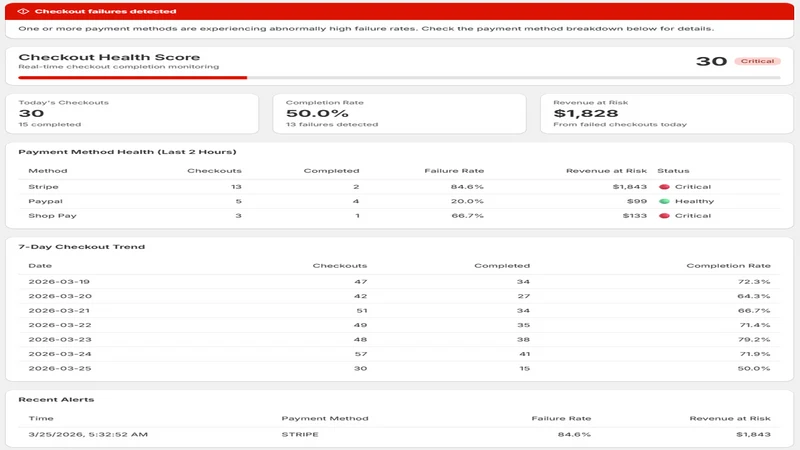
Task: Click the Failure Rate header in Payment Method table
Action: click(x=454, y=170)
